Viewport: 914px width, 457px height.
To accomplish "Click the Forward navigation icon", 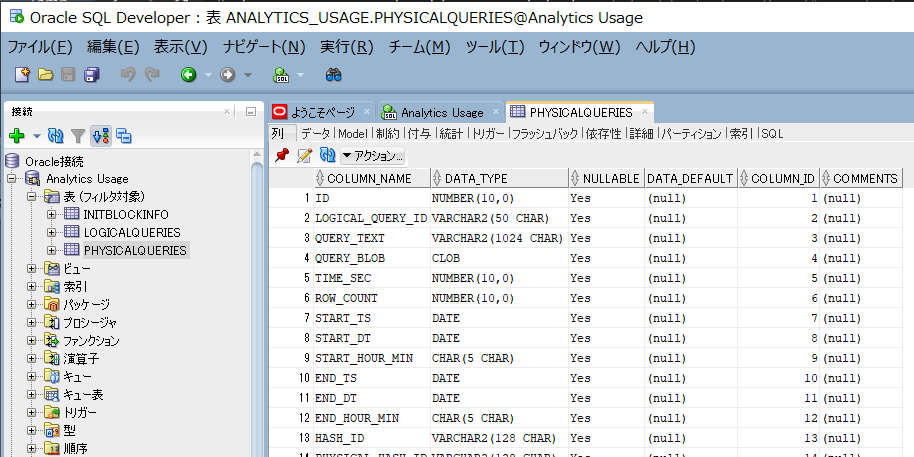I will [x=227, y=75].
